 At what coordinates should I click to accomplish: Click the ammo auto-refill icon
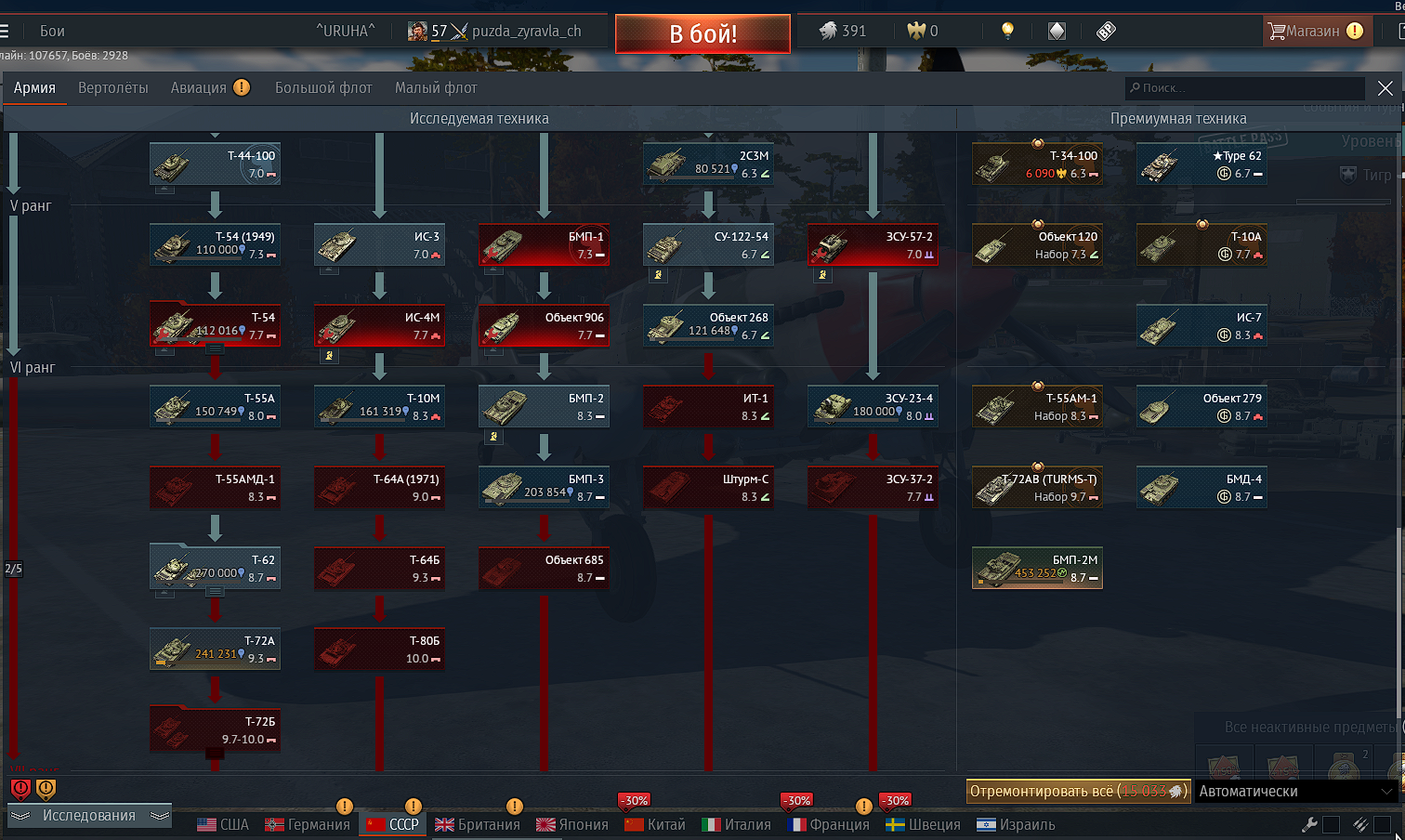click(1360, 824)
